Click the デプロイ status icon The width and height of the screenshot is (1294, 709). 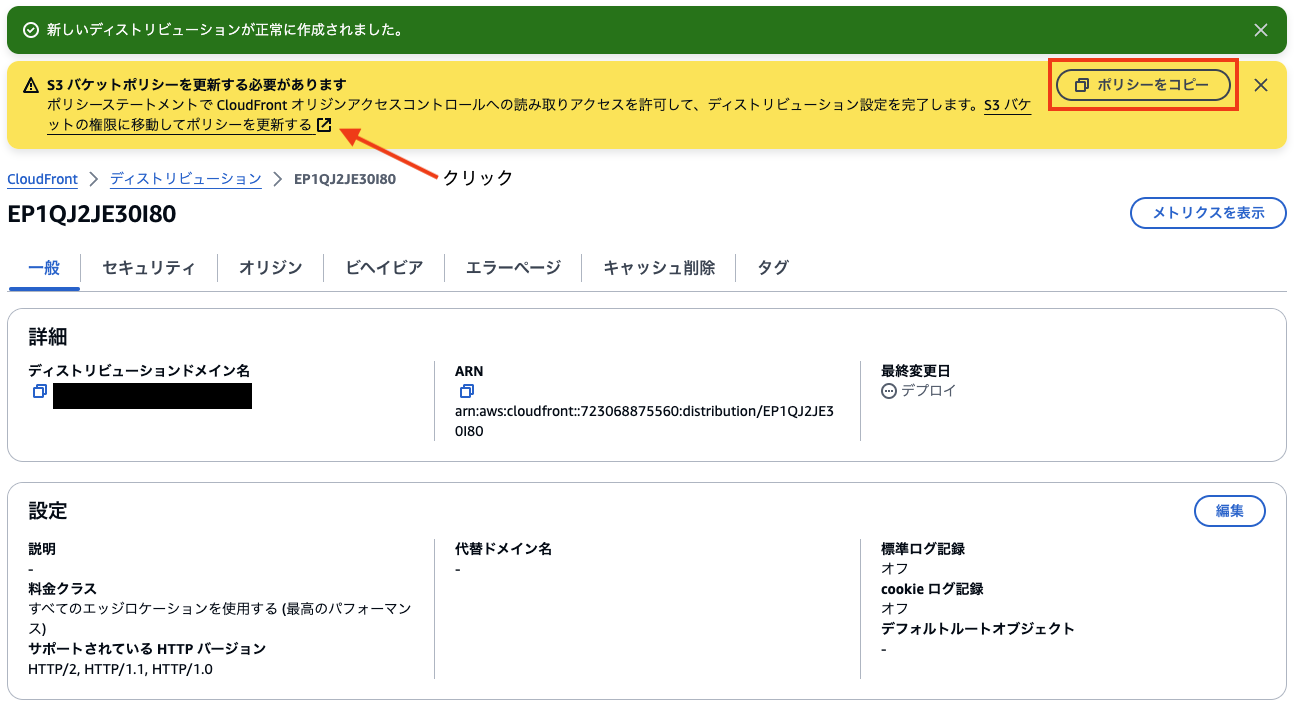[889, 391]
